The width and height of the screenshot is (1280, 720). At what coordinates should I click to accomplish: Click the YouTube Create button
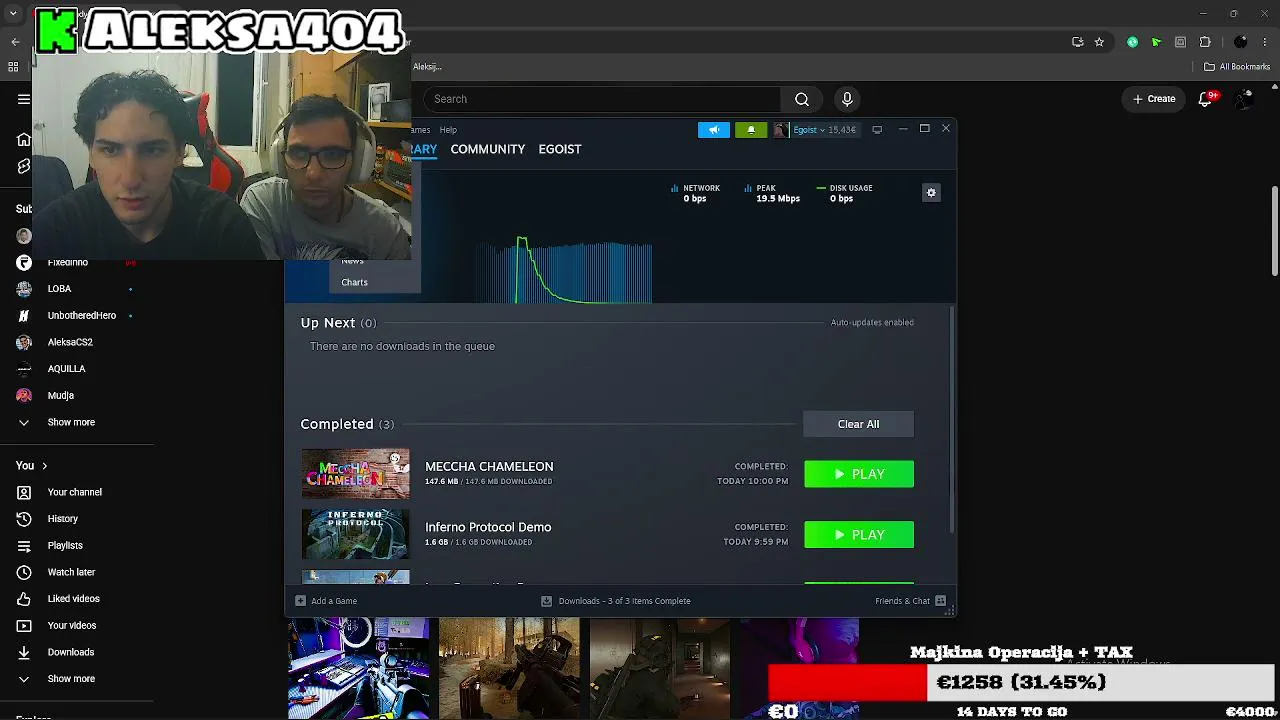[x=1154, y=99]
